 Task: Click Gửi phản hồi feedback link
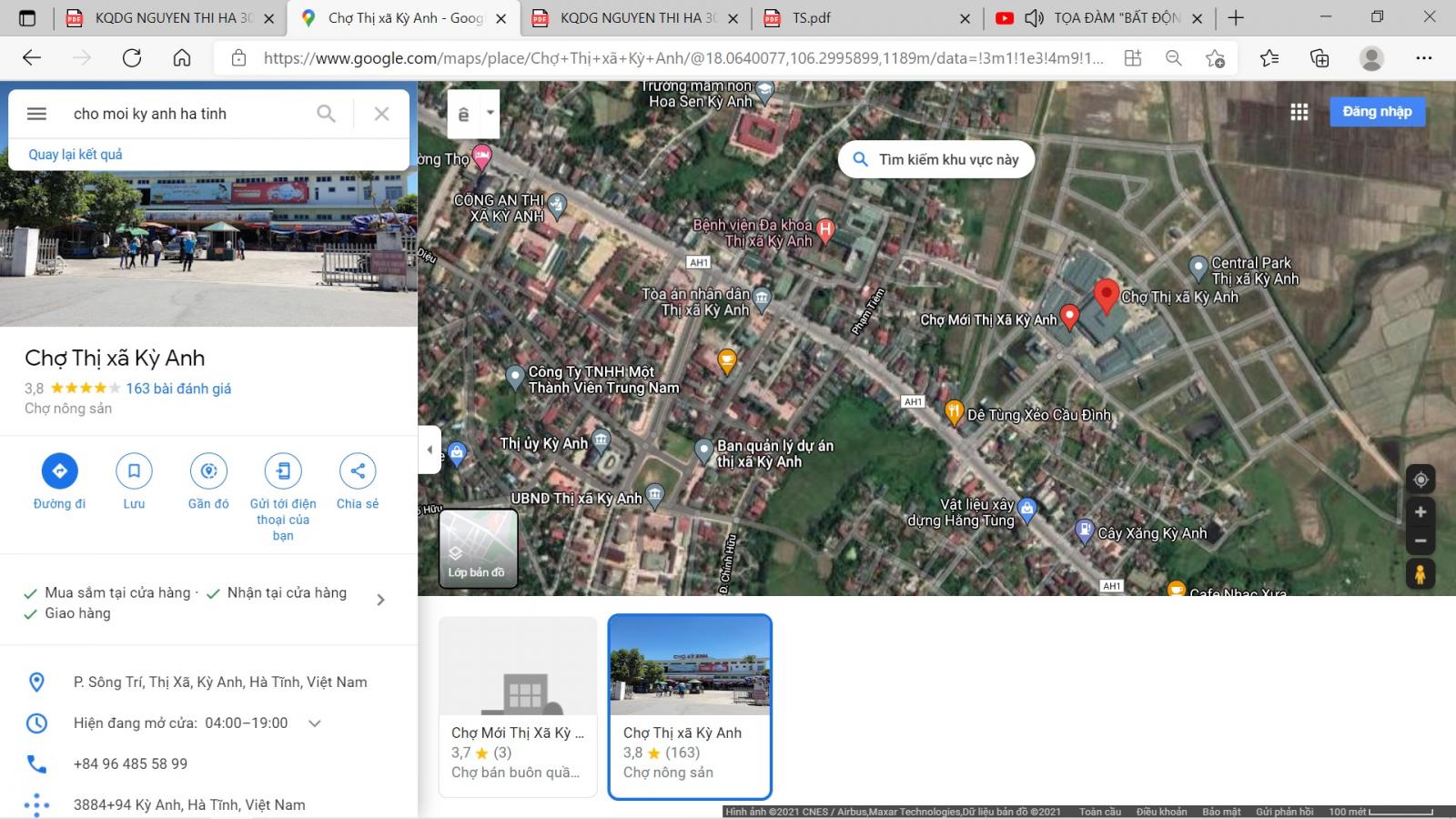tap(1284, 812)
